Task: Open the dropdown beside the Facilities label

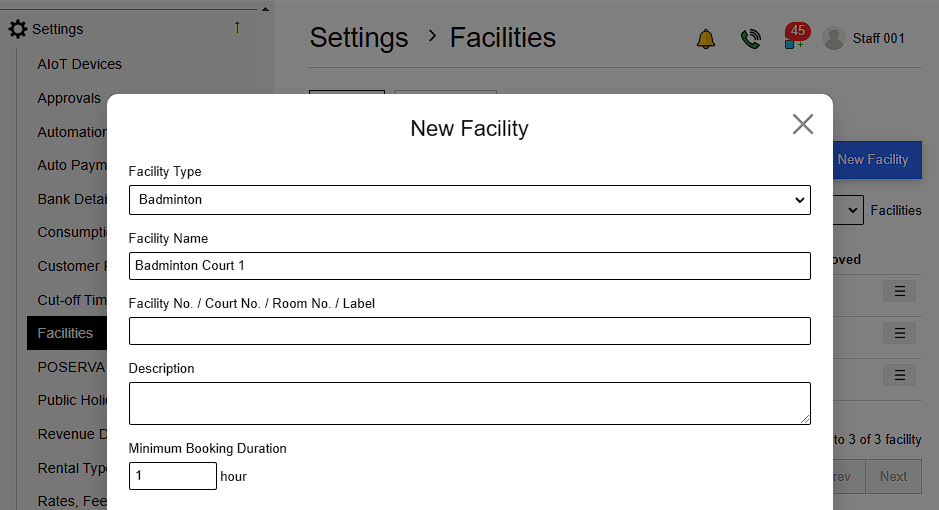Action: coord(849,210)
